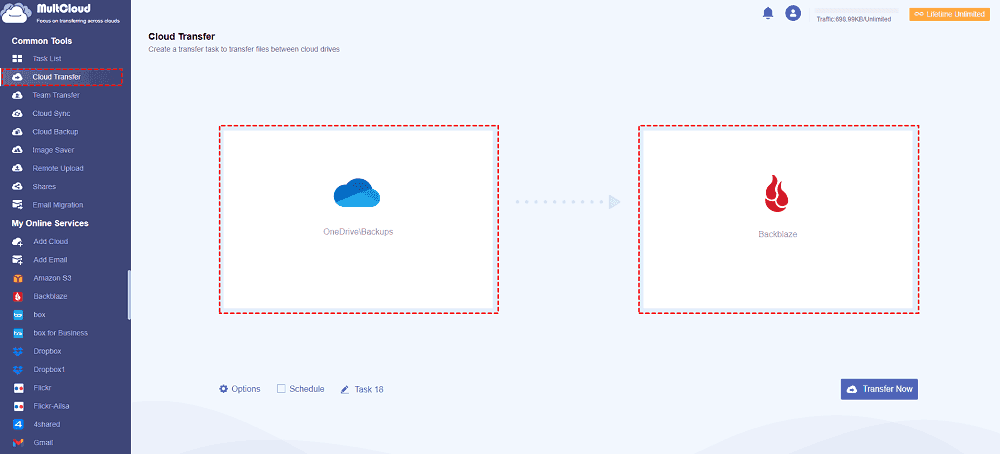Open Team Transfer tool
This screenshot has width=1000, height=454.
click(56, 96)
